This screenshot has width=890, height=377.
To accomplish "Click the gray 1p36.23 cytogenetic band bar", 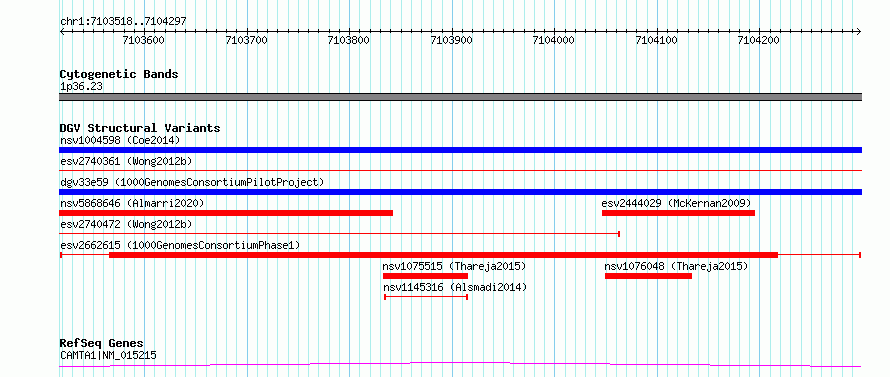I will click(x=460, y=97).
